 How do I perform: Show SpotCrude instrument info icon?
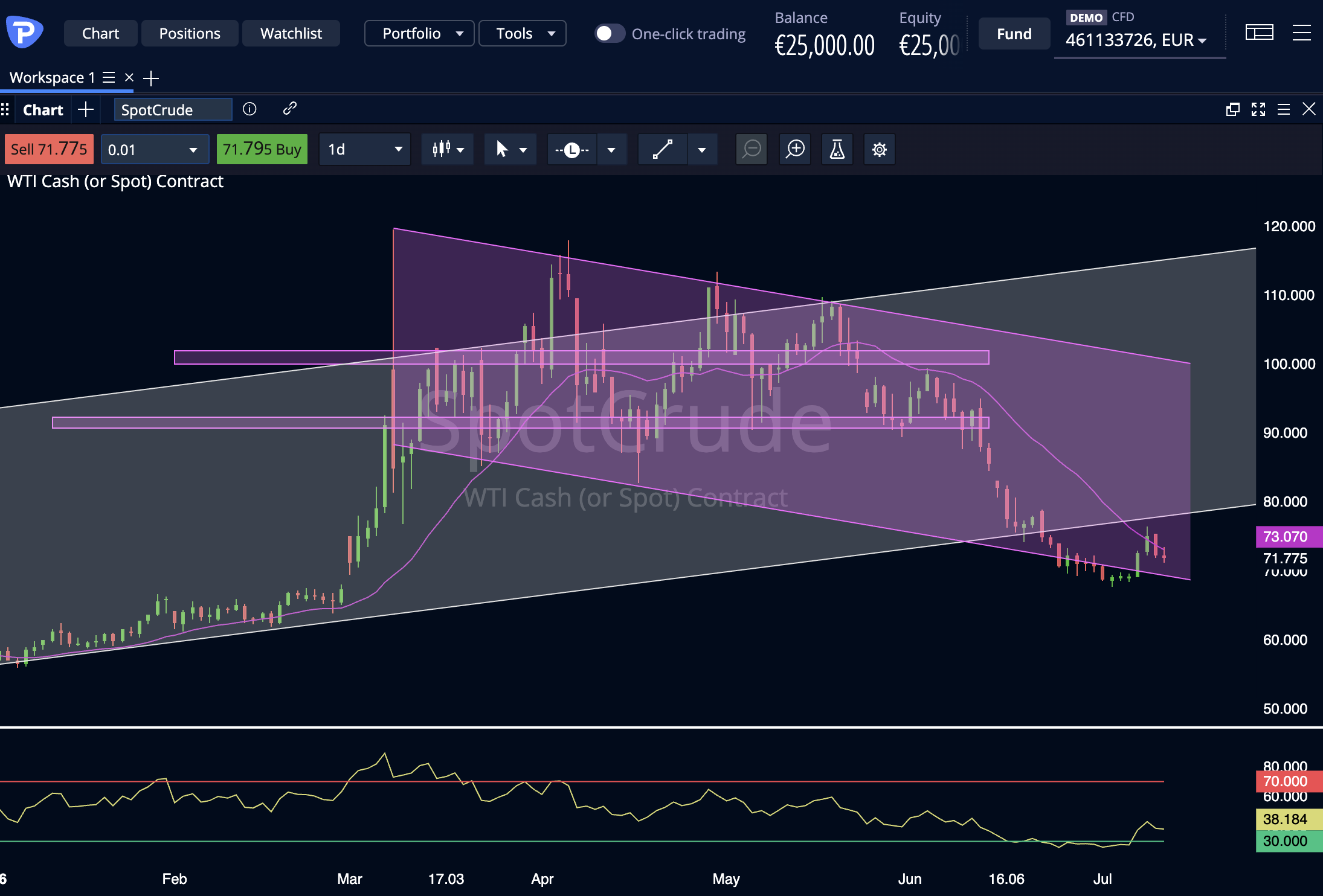pos(249,109)
